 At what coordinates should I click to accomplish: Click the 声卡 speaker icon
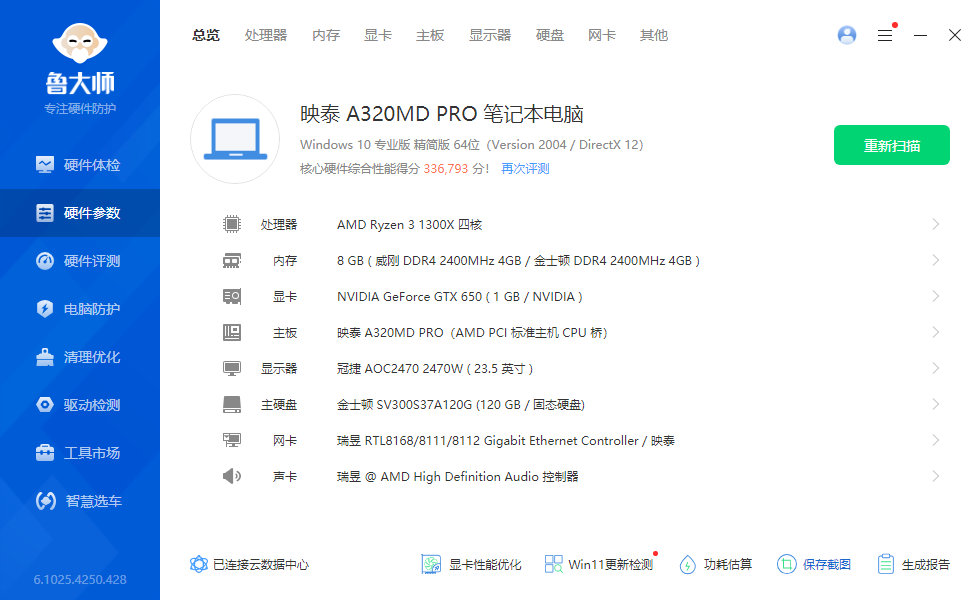[232, 476]
